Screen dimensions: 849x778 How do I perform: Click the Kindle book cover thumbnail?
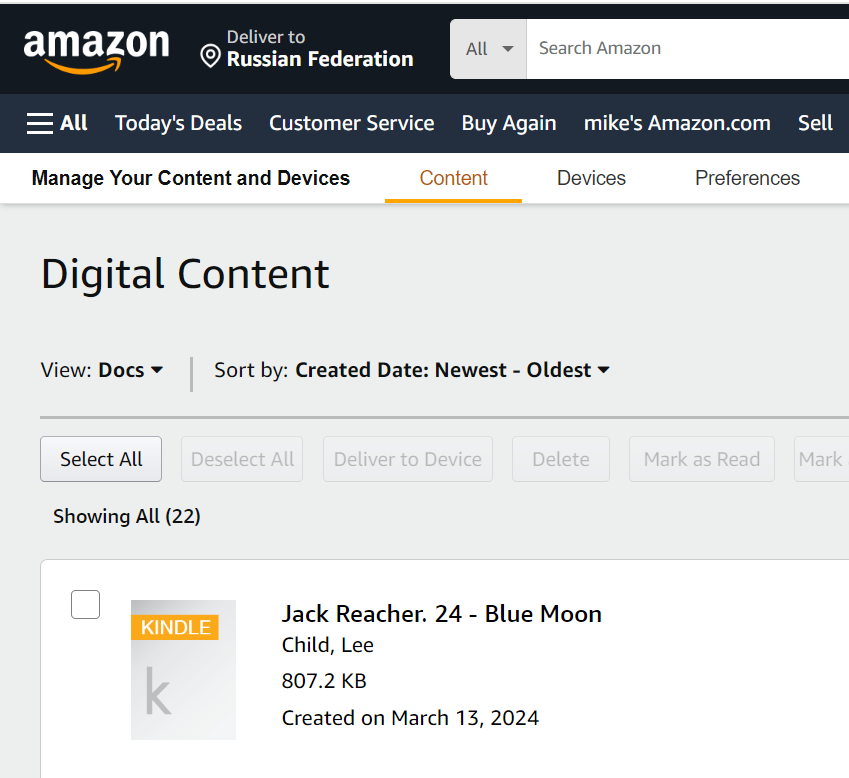tap(183, 669)
